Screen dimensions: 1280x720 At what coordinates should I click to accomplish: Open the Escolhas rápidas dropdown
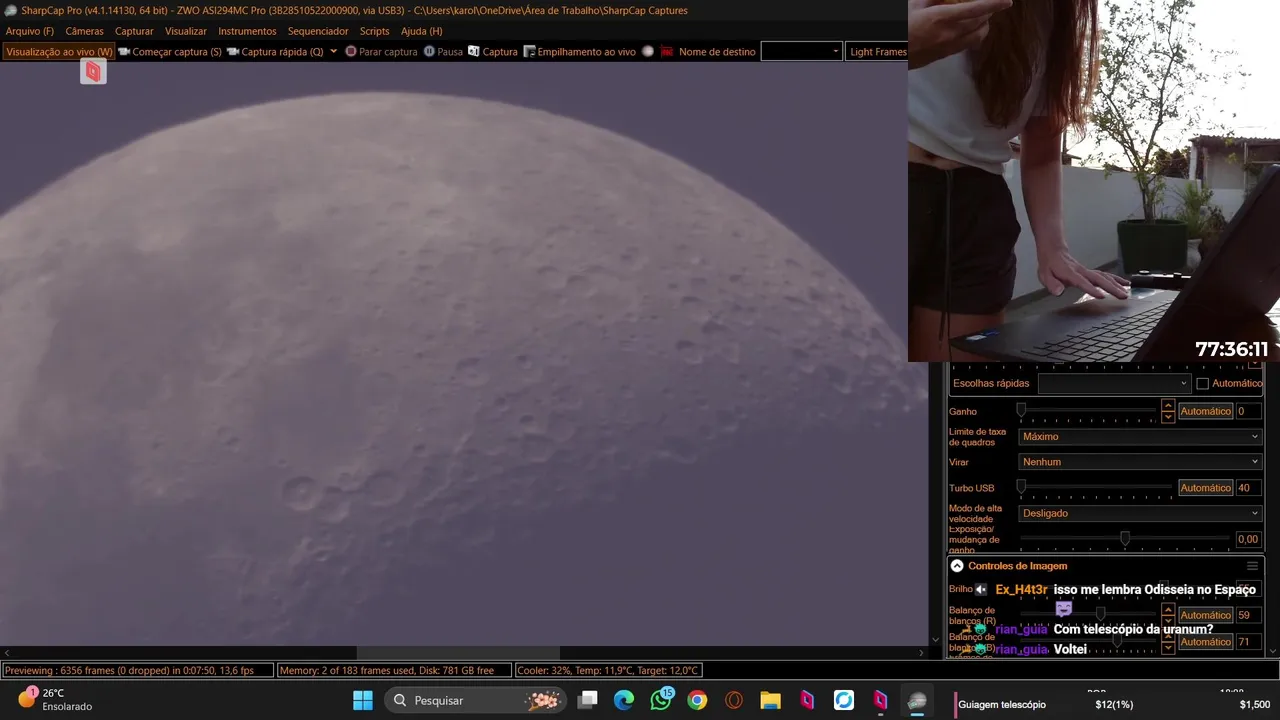click(x=1114, y=383)
